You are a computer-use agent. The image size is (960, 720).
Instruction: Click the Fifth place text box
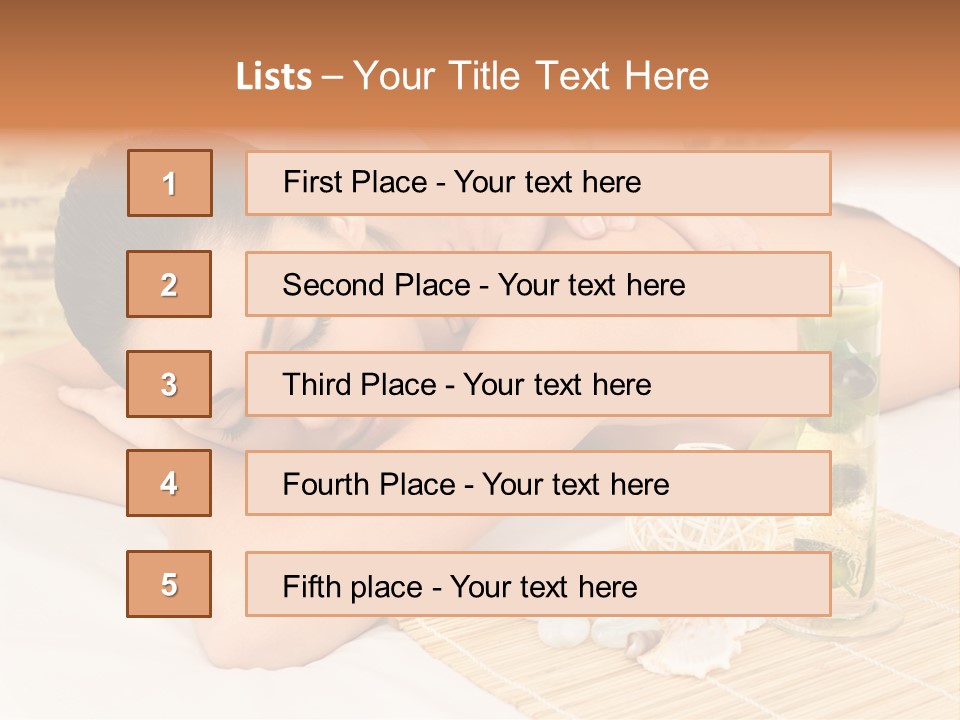538,584
